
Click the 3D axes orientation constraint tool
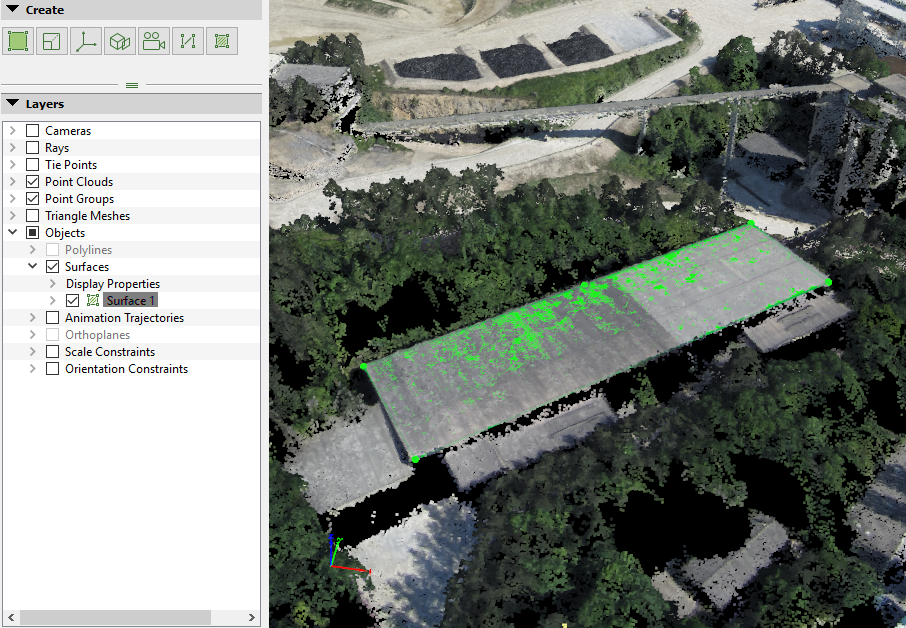coord(86,41)
